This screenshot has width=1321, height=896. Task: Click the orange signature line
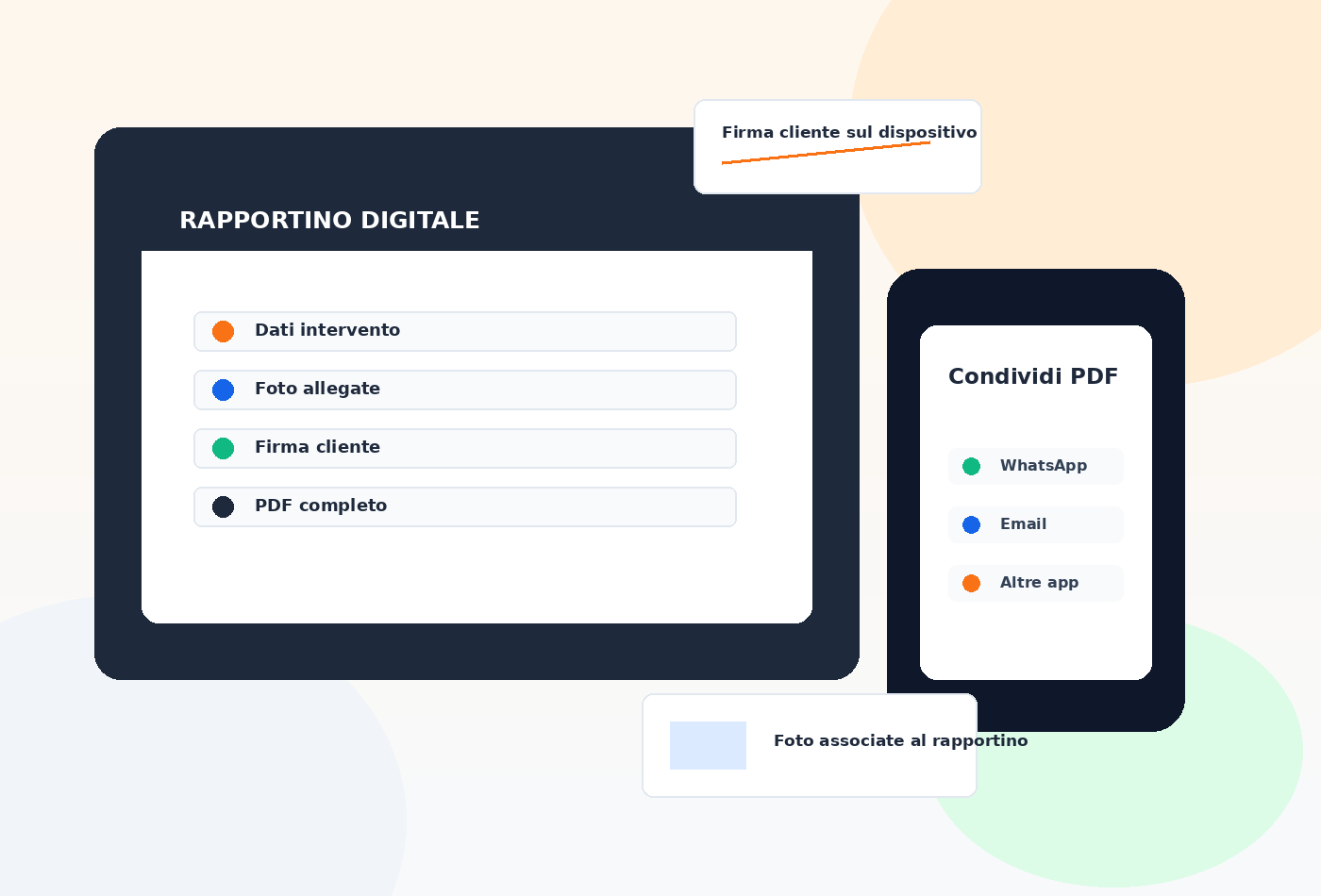(x=826, y=153)
